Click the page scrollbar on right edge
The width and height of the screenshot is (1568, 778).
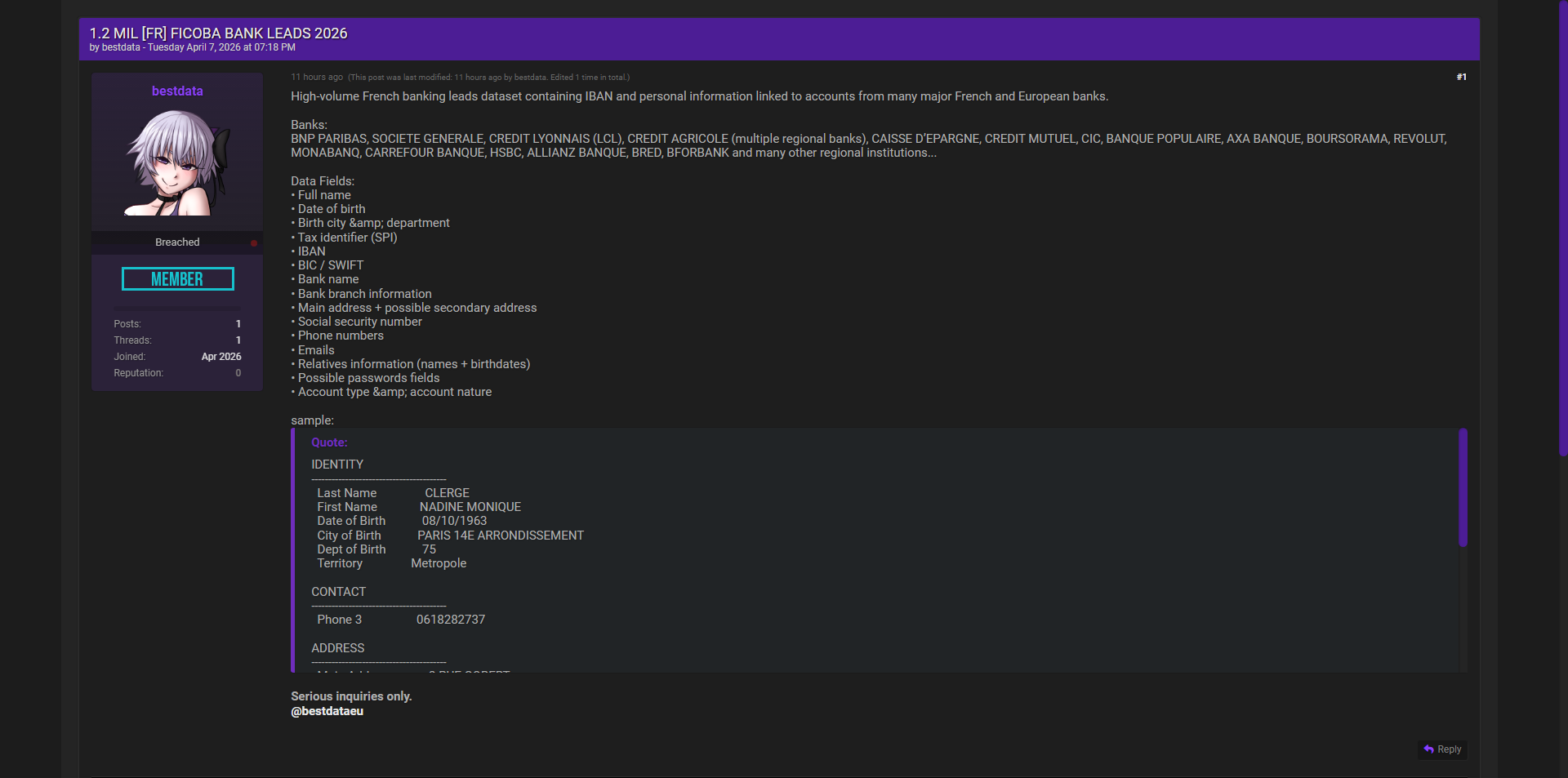click(1562, 229)
